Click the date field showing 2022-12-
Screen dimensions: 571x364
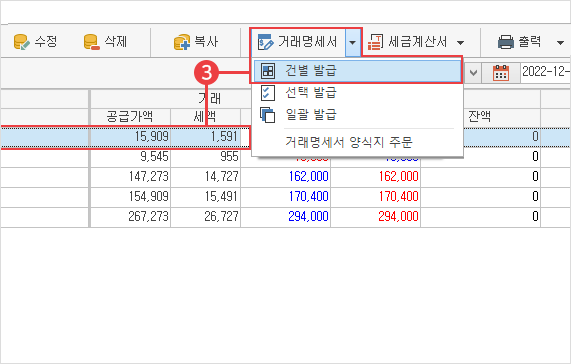[545, 72]
